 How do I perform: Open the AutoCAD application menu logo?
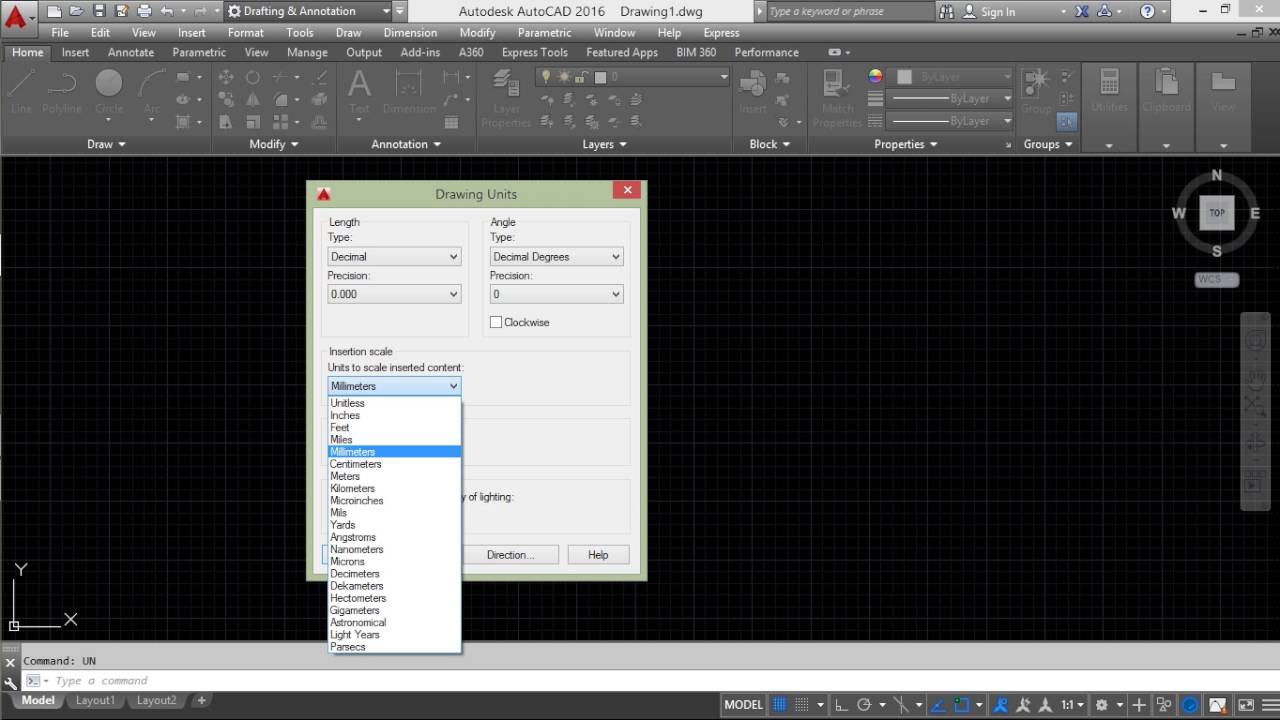(x=17, y=17)
